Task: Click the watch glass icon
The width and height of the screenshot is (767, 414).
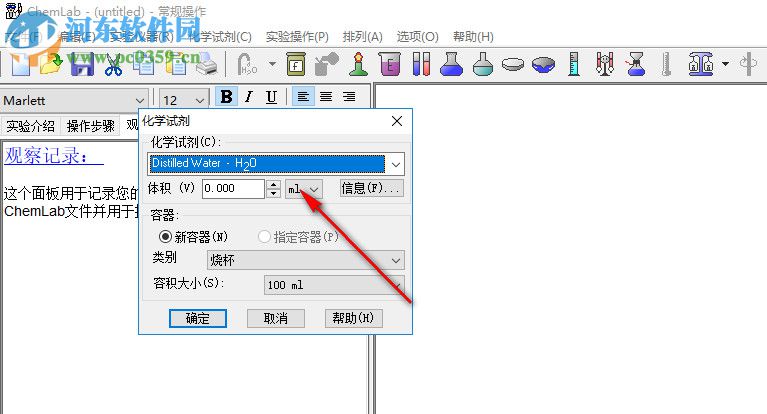Action: (513, 64)
